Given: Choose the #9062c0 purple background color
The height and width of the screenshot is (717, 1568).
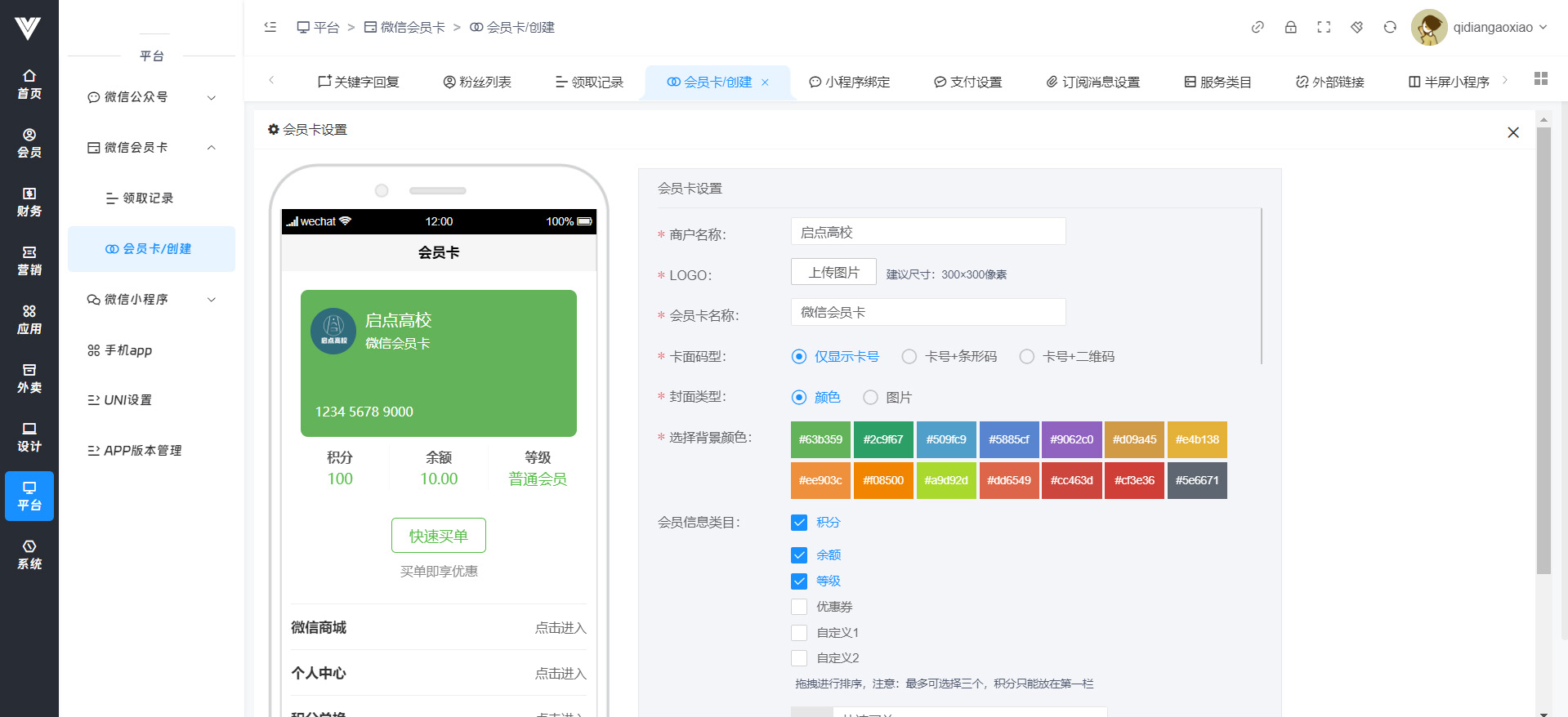Looking at the screenshot, I should click(1071, 439).
